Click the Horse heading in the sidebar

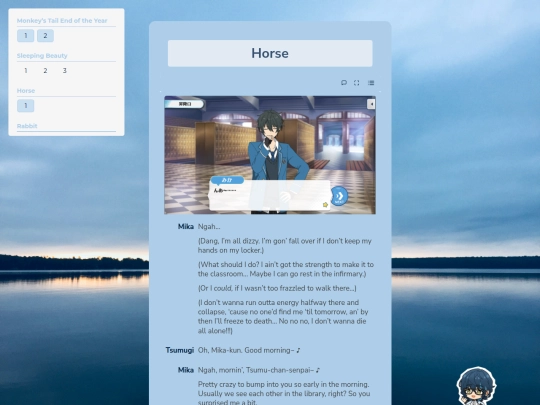[x=26, y=91]
